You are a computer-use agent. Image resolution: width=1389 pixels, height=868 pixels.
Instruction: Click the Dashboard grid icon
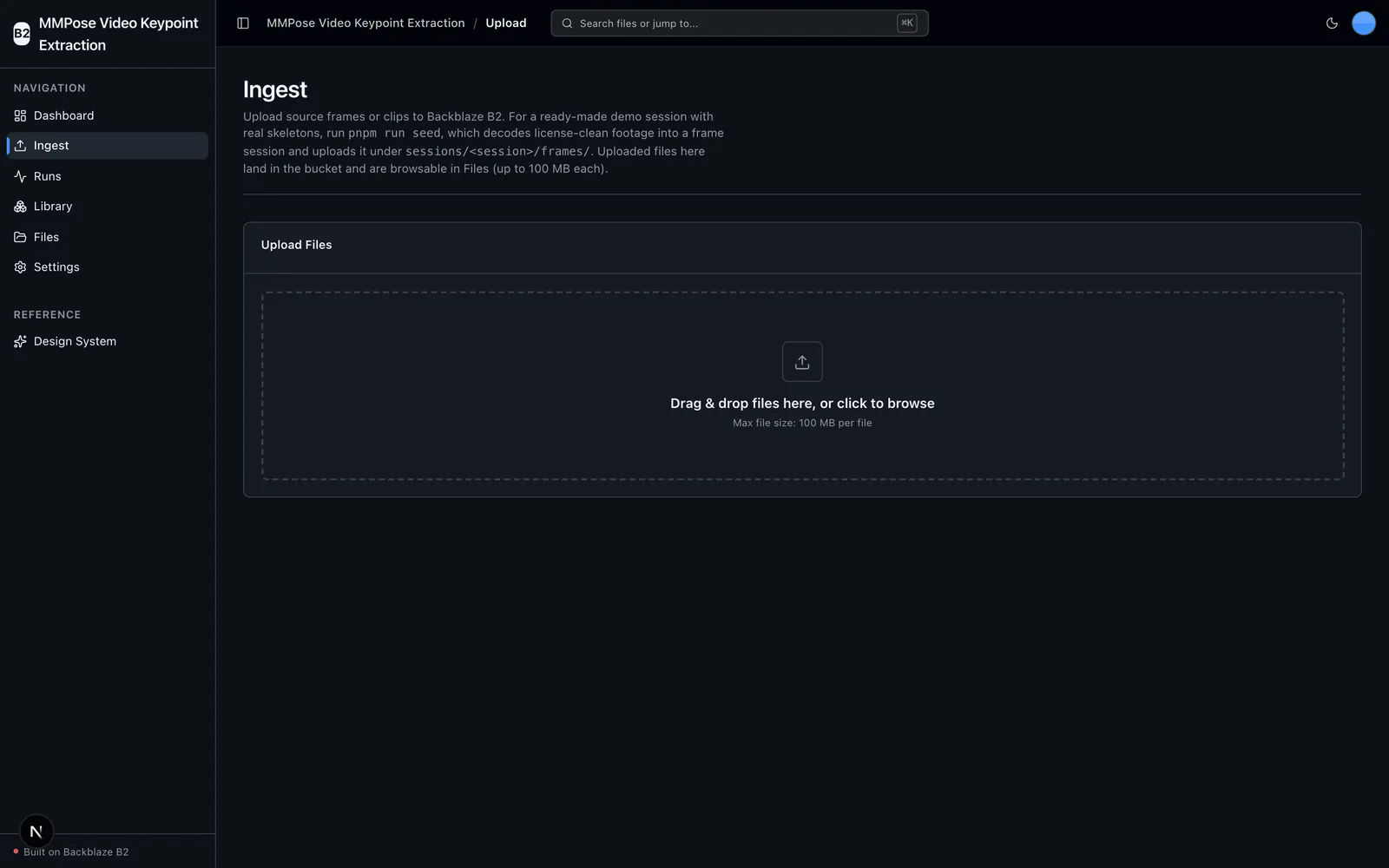pos(20,115)
